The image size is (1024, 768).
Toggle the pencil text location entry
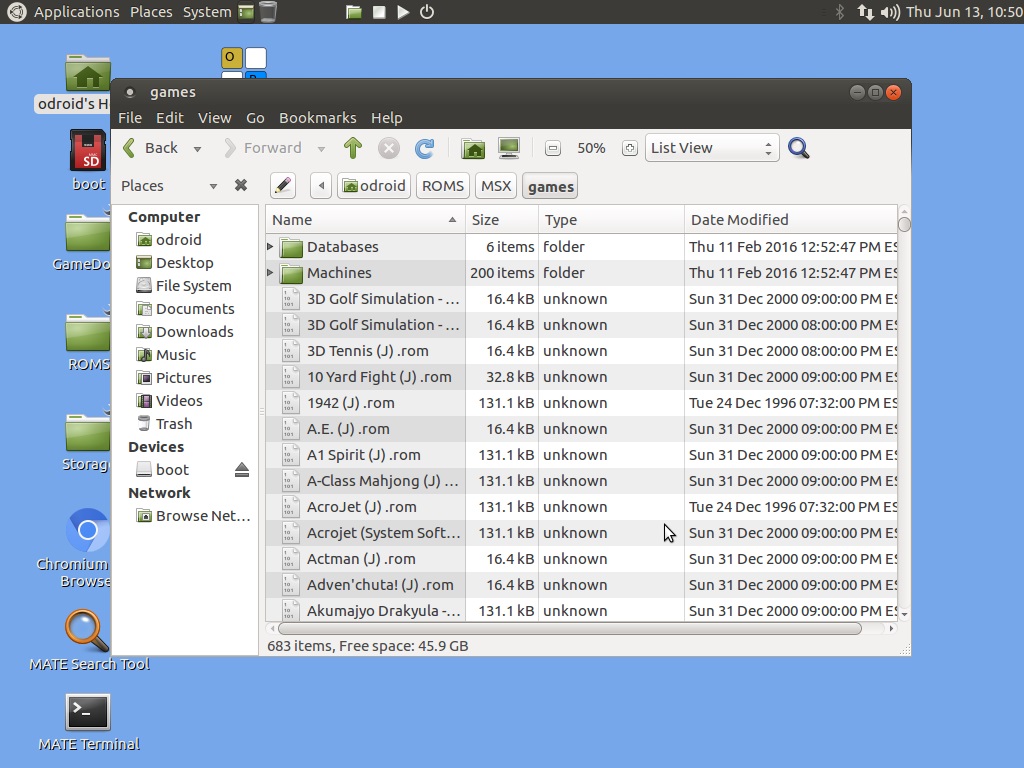[283, 186]
